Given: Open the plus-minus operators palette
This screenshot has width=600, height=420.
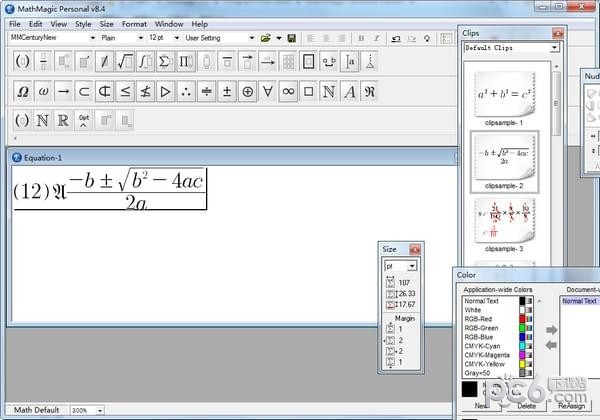Looking at the screenshot, I should coord(227,91).
